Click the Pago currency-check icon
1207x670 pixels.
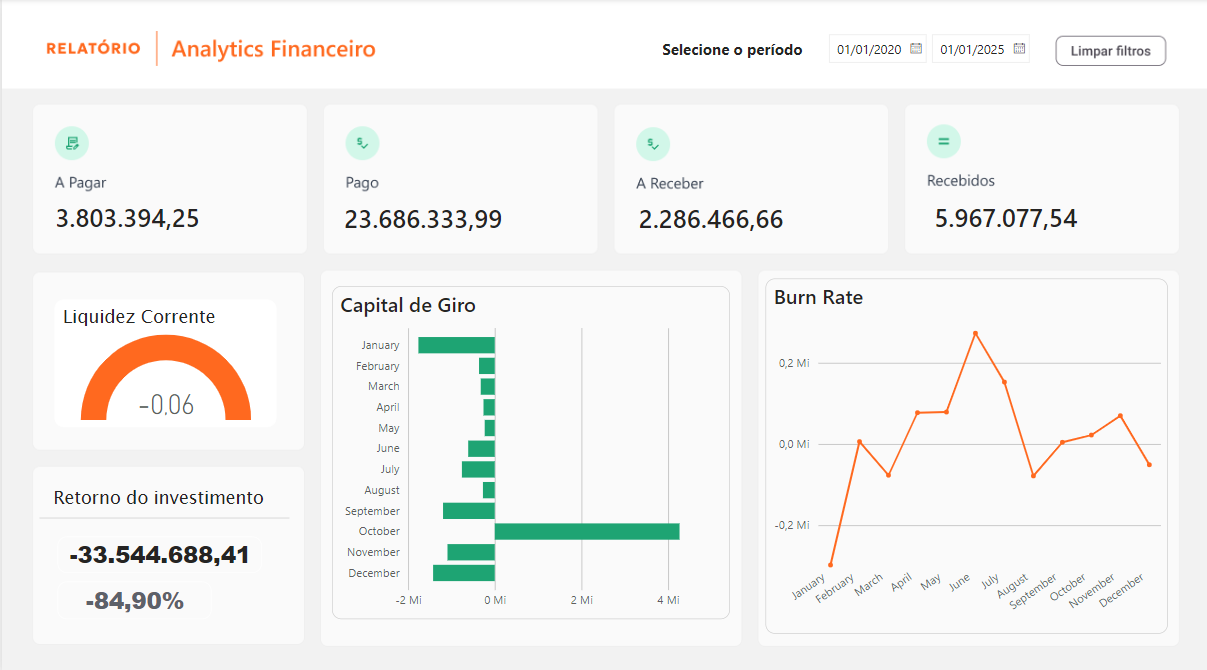362,143
